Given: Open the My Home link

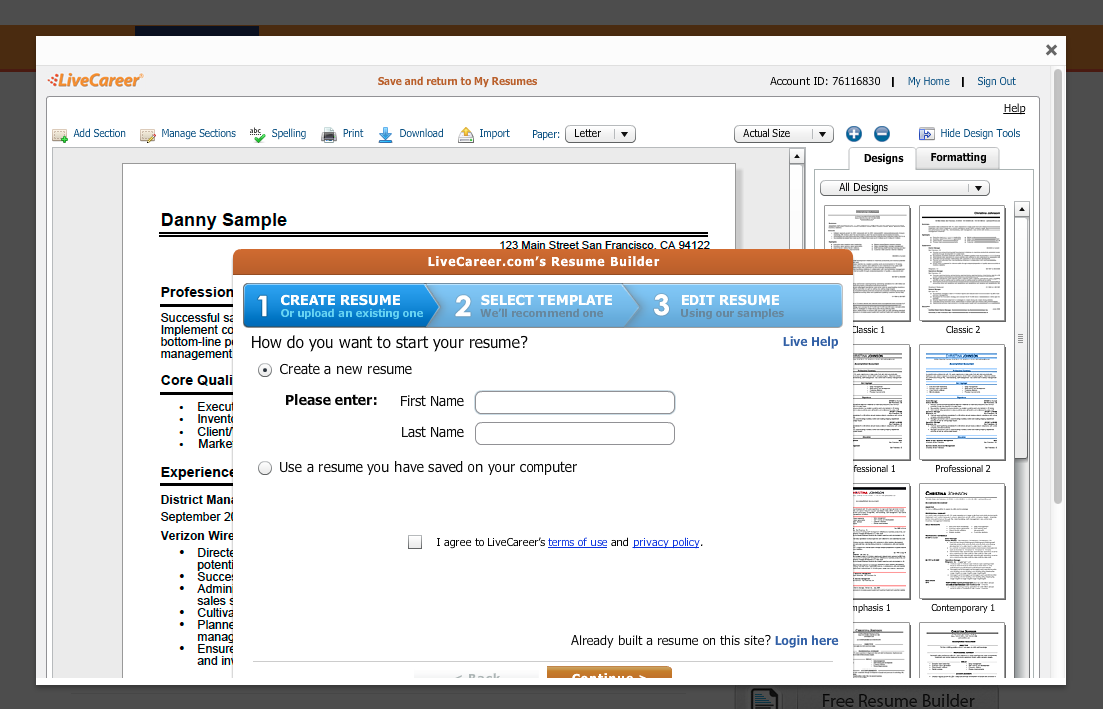Looking at the screenshot, I should pos(929,82).
